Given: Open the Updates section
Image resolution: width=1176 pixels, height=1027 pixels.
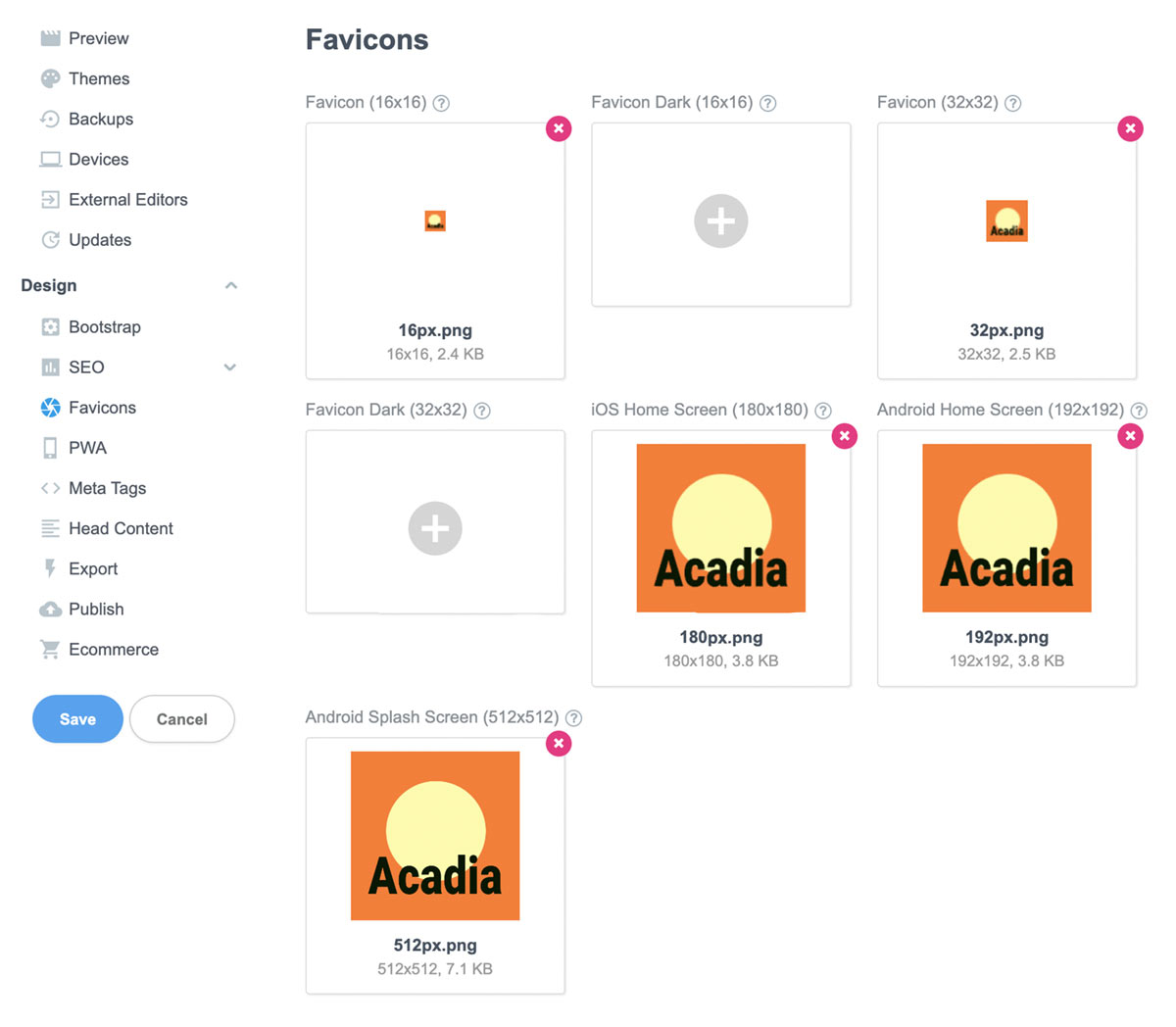Looking at the screenshot, I should pyautogui.click(x=50, y=239).
